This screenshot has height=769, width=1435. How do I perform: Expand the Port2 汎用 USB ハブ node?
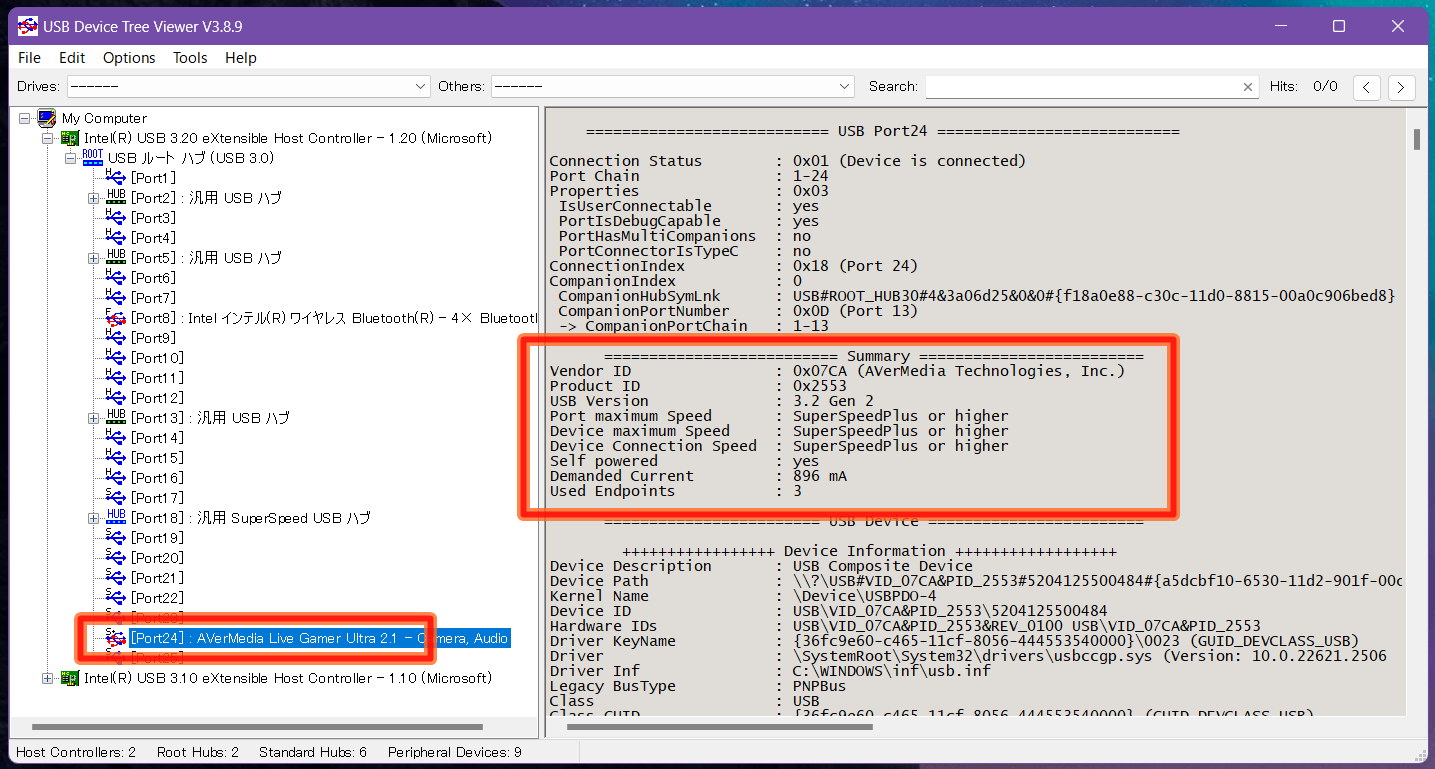pos(93,198)
